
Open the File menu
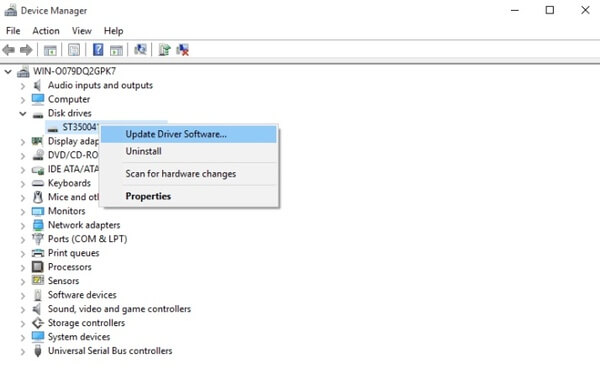(x=13, y=31)
